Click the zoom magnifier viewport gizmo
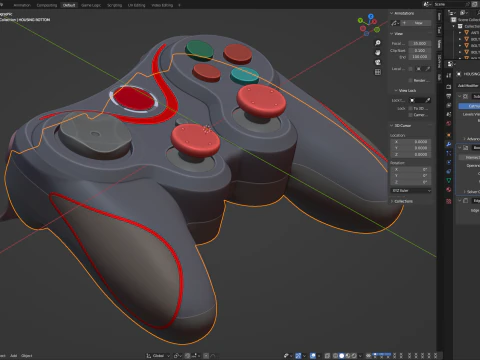The image size is (480, 360). (378, 43)
